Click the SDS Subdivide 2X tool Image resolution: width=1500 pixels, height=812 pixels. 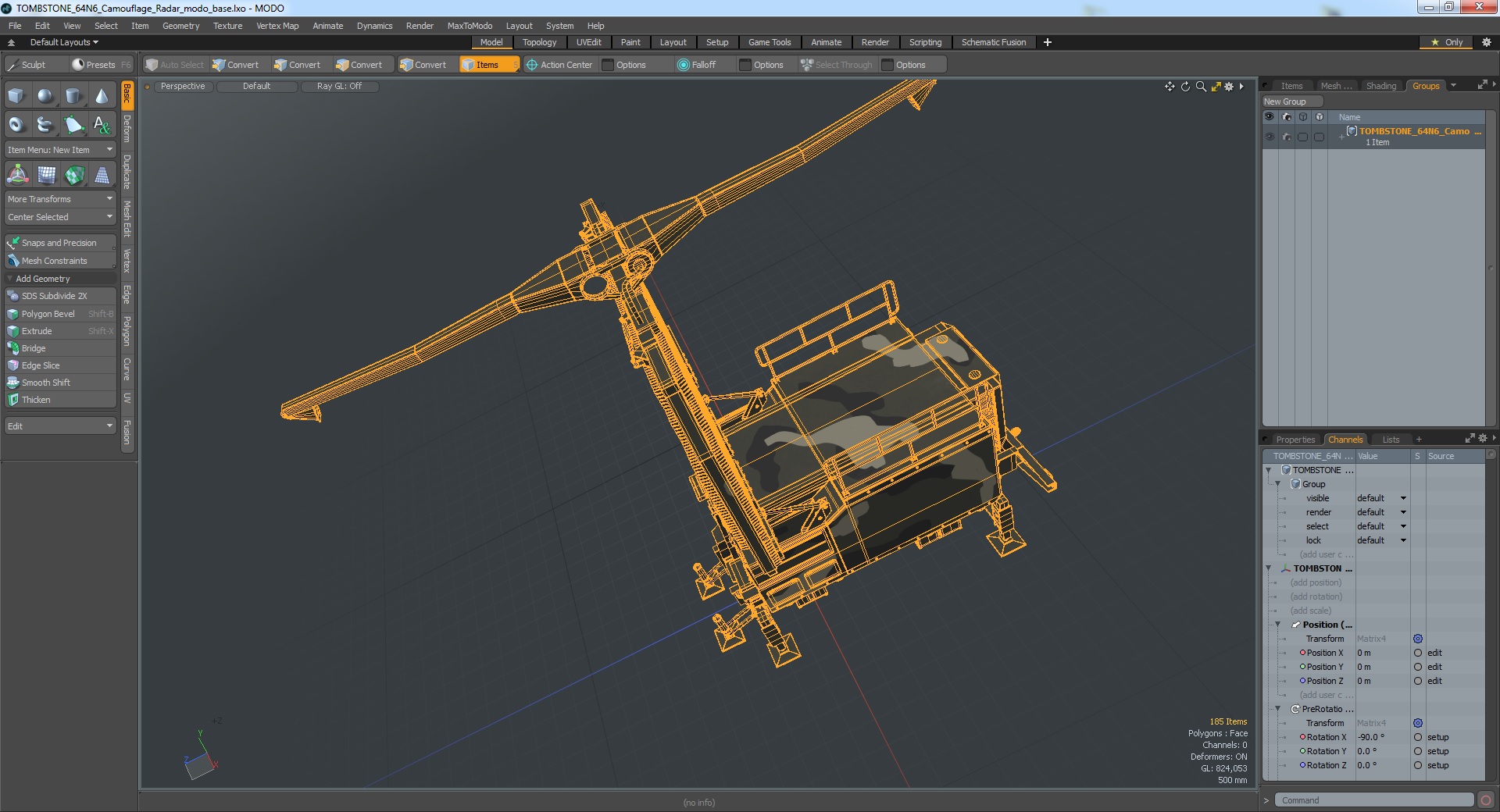pos(60,296)
